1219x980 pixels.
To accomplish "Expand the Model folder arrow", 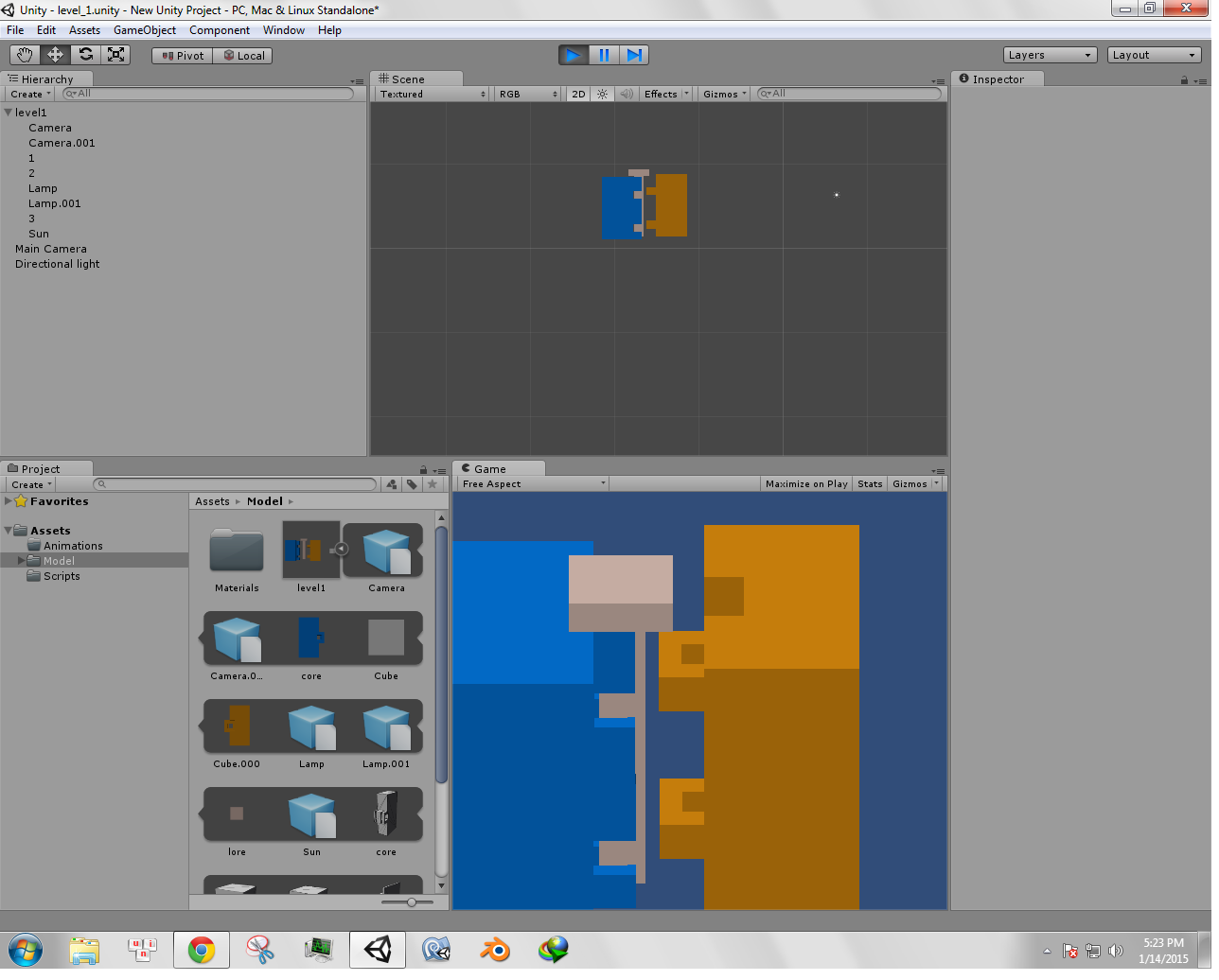I will [22, 561].
